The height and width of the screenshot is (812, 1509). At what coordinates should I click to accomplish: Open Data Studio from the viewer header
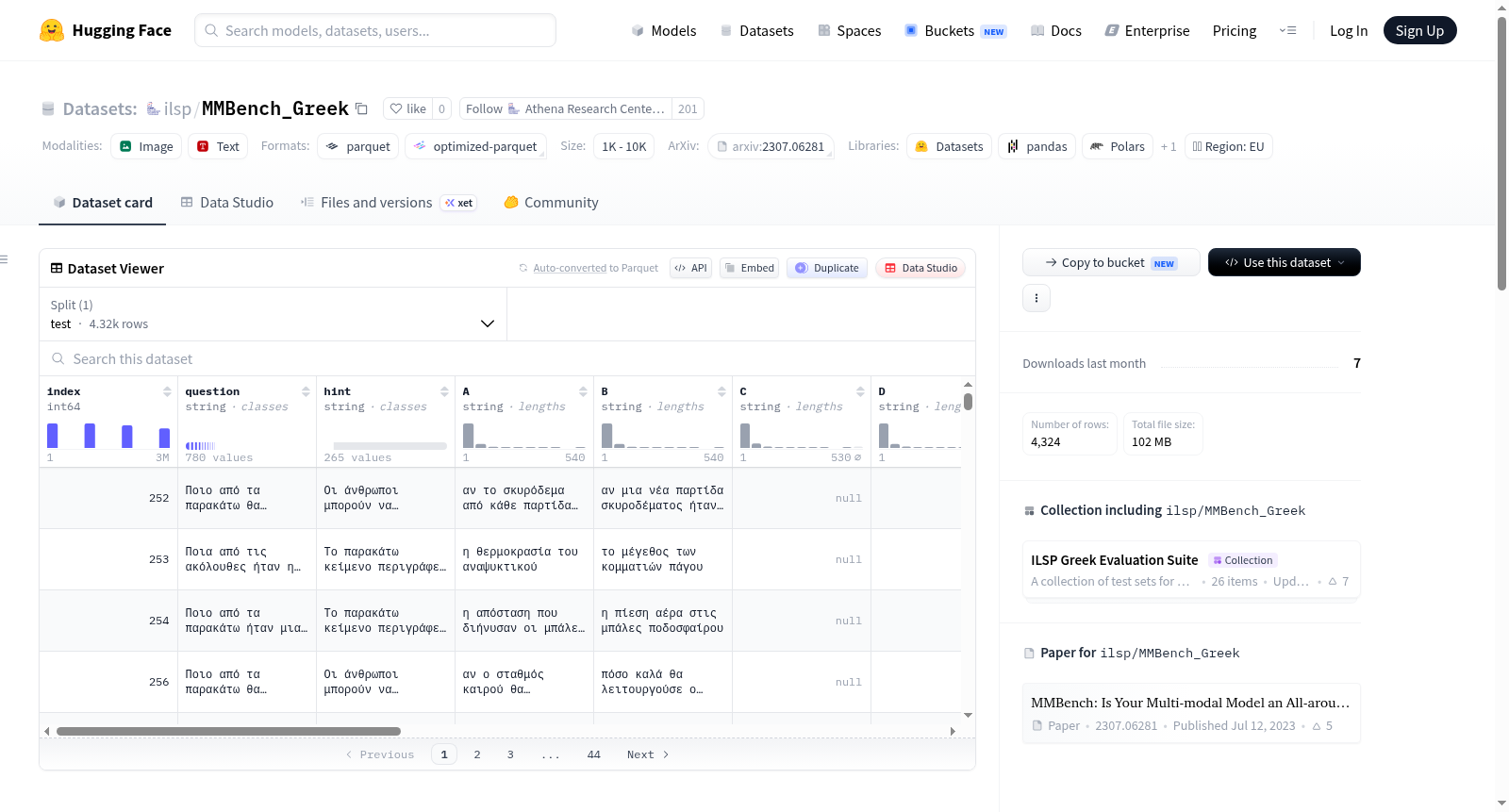(920, 268)
